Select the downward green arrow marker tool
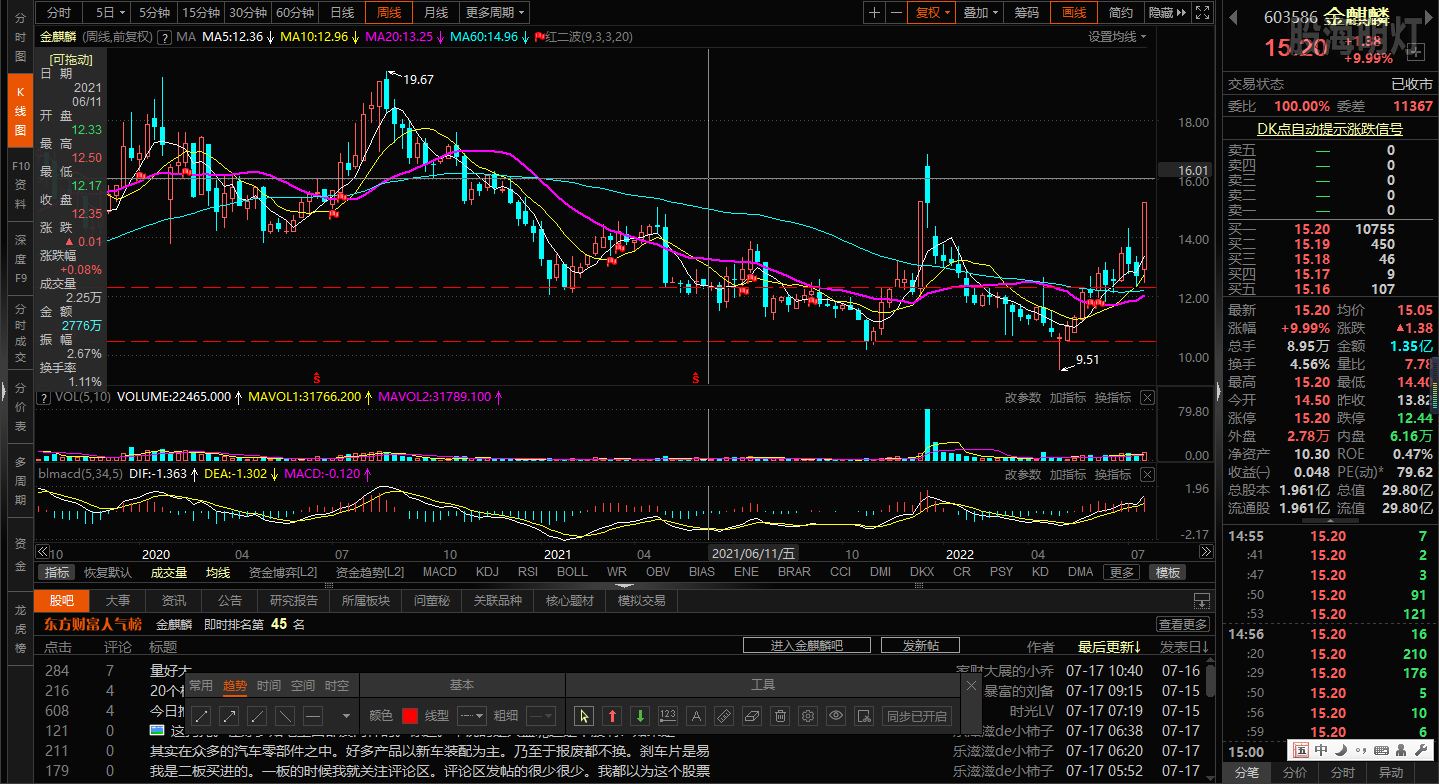 pyautogui.click(x=641, y=716)
